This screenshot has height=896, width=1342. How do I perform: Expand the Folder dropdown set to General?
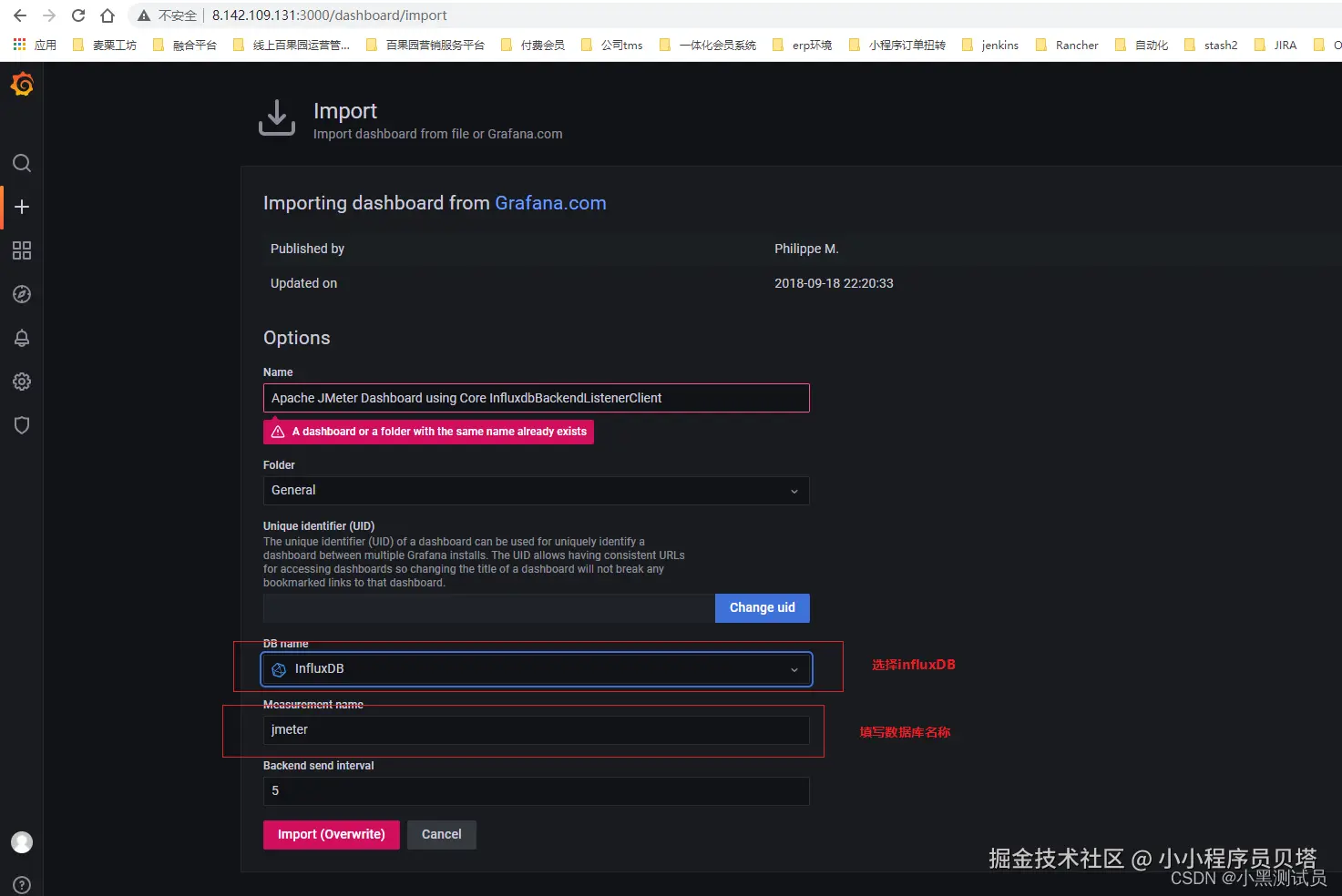click(x=536, y=491)
